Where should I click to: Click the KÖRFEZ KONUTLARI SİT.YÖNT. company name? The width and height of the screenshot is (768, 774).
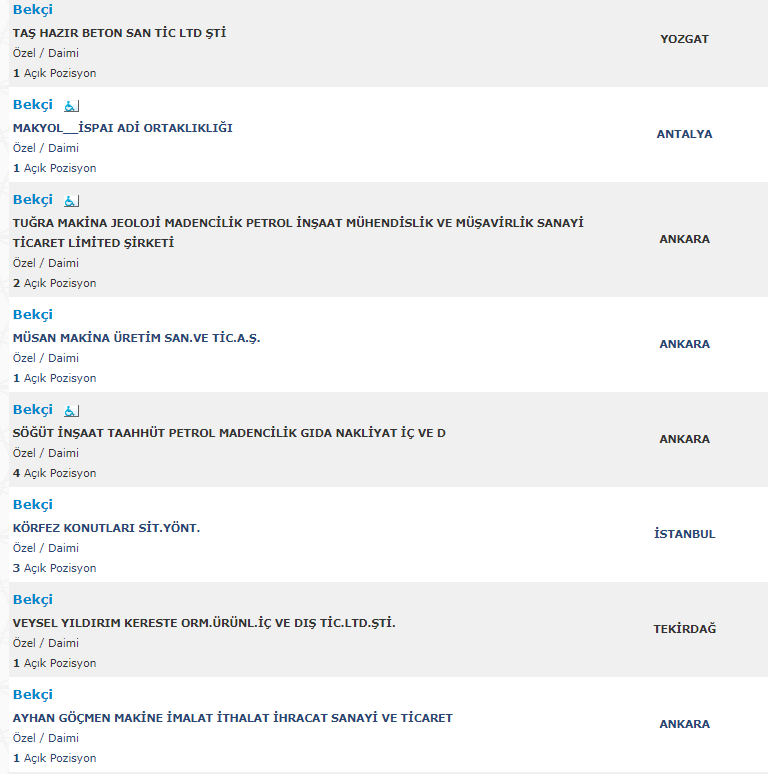tap(106, 528)
